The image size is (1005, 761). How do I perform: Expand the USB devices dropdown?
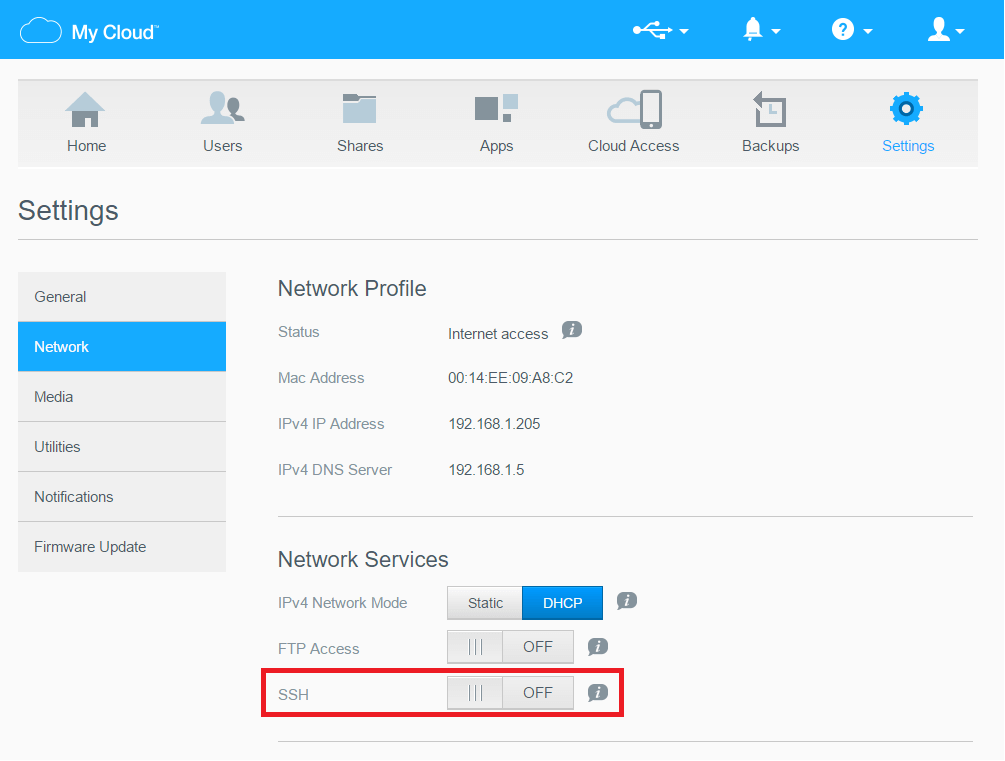[661, 31]
